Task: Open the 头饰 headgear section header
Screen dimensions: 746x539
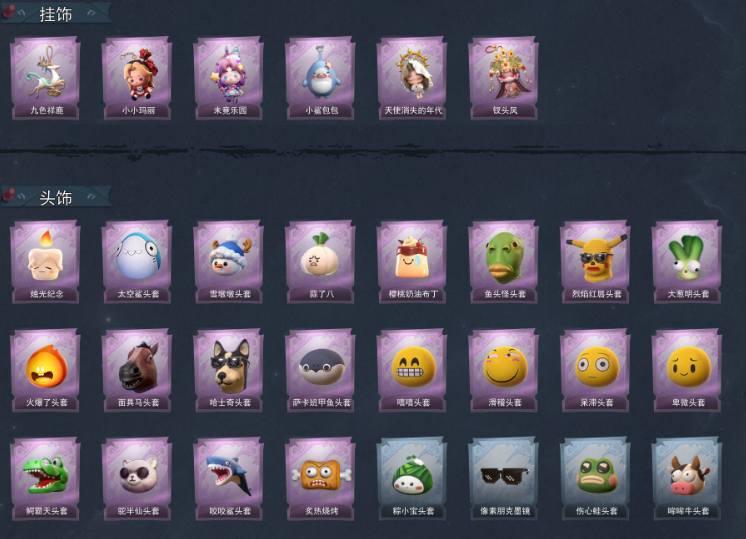Action: pos(56,197)
